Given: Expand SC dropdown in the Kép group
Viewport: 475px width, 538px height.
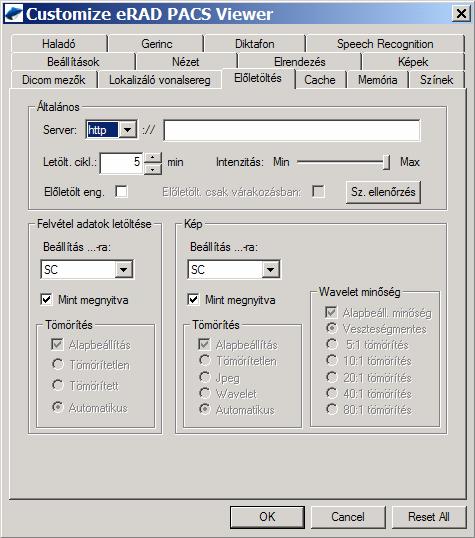Looking at the screenshot, I should click(x=270, y=270).
